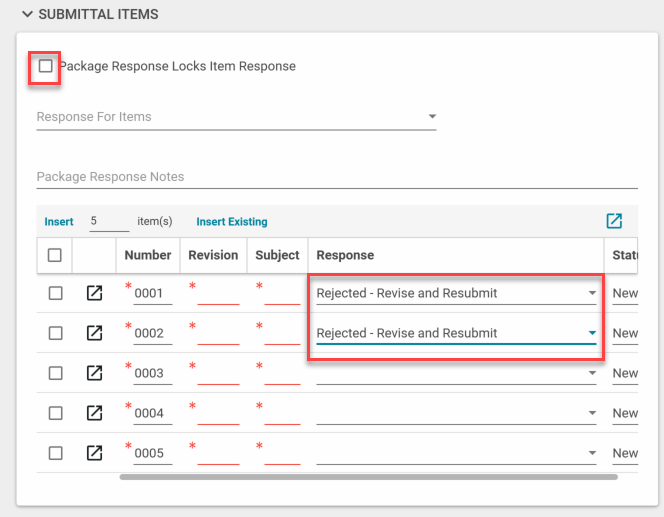Open item 0005 with the external-link icon
This screenshot has height=517, width=664.
pos(94,453)
